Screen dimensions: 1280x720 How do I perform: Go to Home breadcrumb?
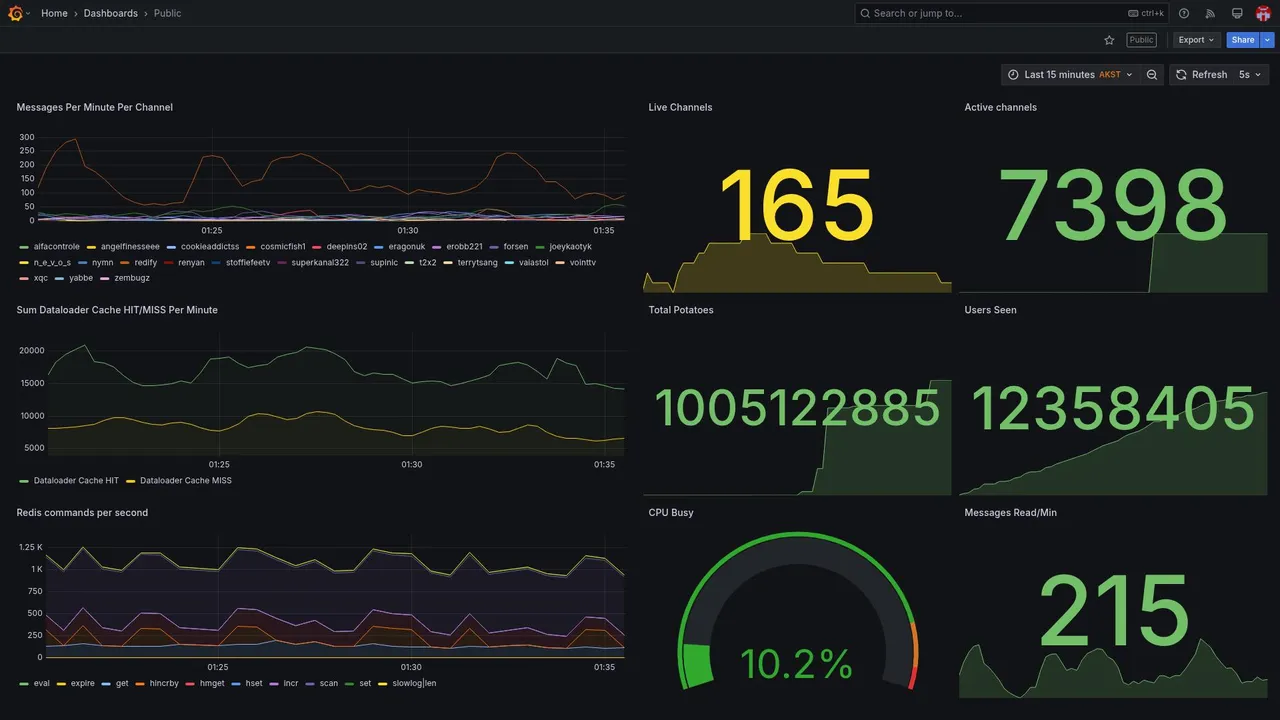(54, 13)
